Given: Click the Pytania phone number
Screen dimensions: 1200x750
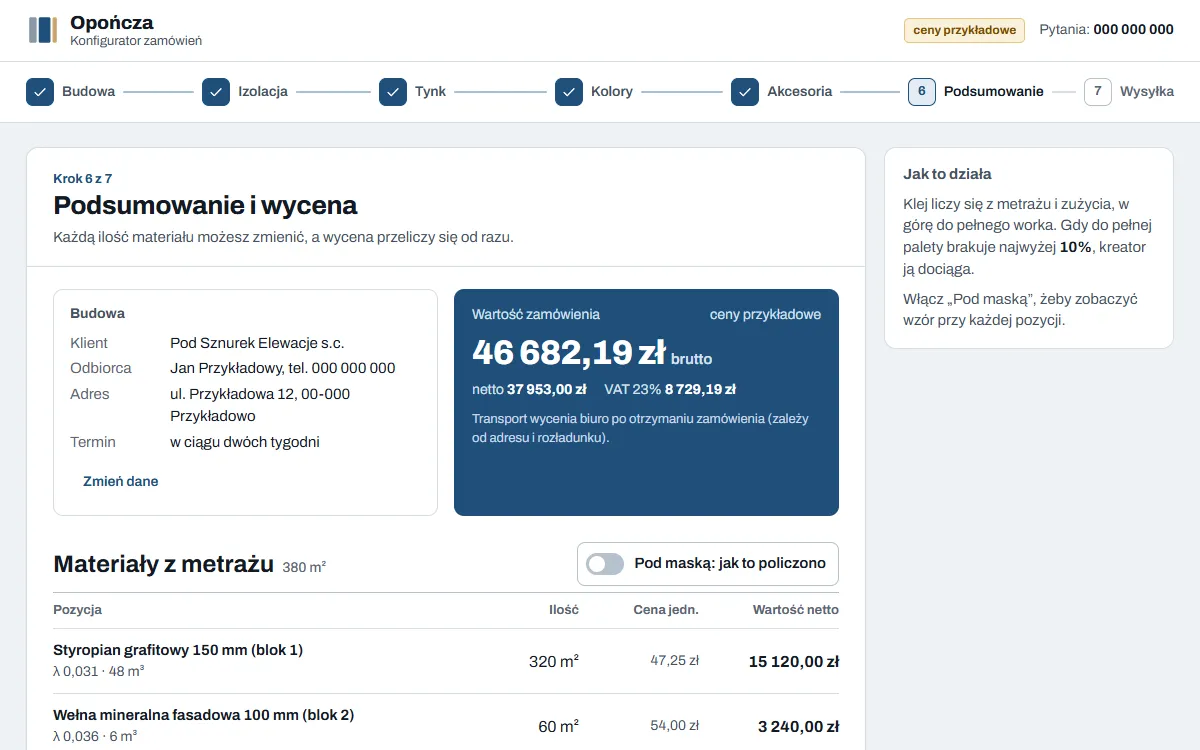Looking at the screenshot, I should [1133, 30].
